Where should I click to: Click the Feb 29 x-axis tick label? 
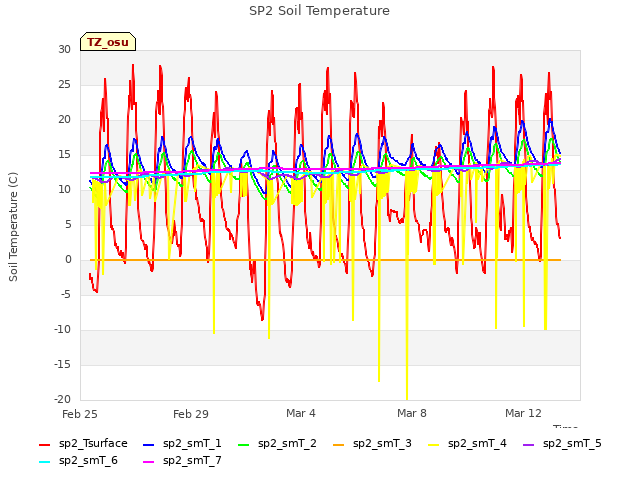[191, 414]
